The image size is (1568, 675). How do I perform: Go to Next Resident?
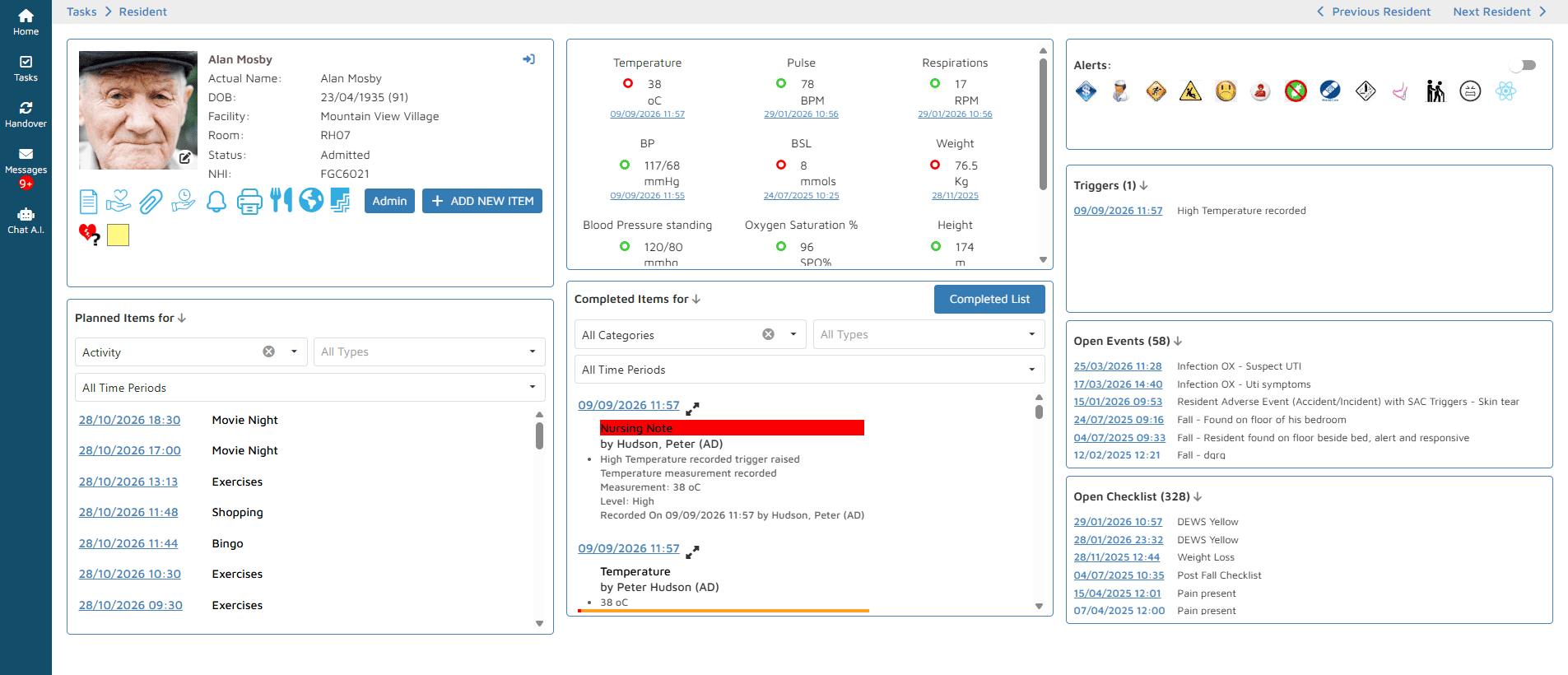[x=1500, y=12]
